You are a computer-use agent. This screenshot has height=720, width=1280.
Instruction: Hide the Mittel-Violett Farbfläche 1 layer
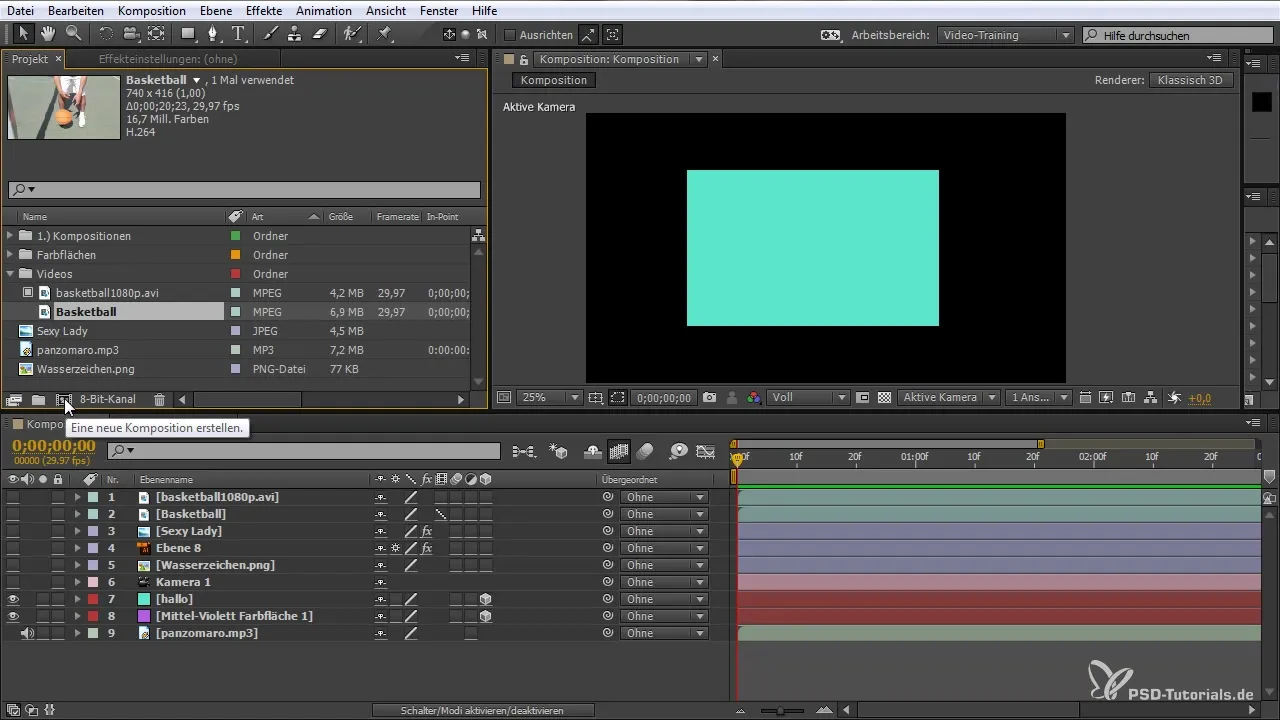point(12,616)
